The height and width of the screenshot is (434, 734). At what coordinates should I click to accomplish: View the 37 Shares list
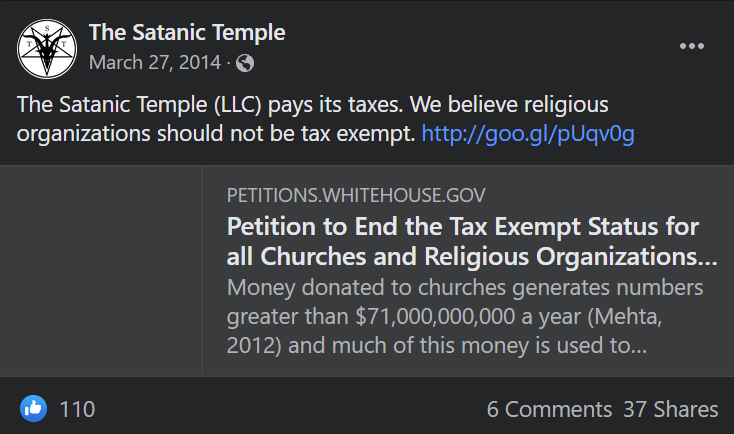point(670,409)
